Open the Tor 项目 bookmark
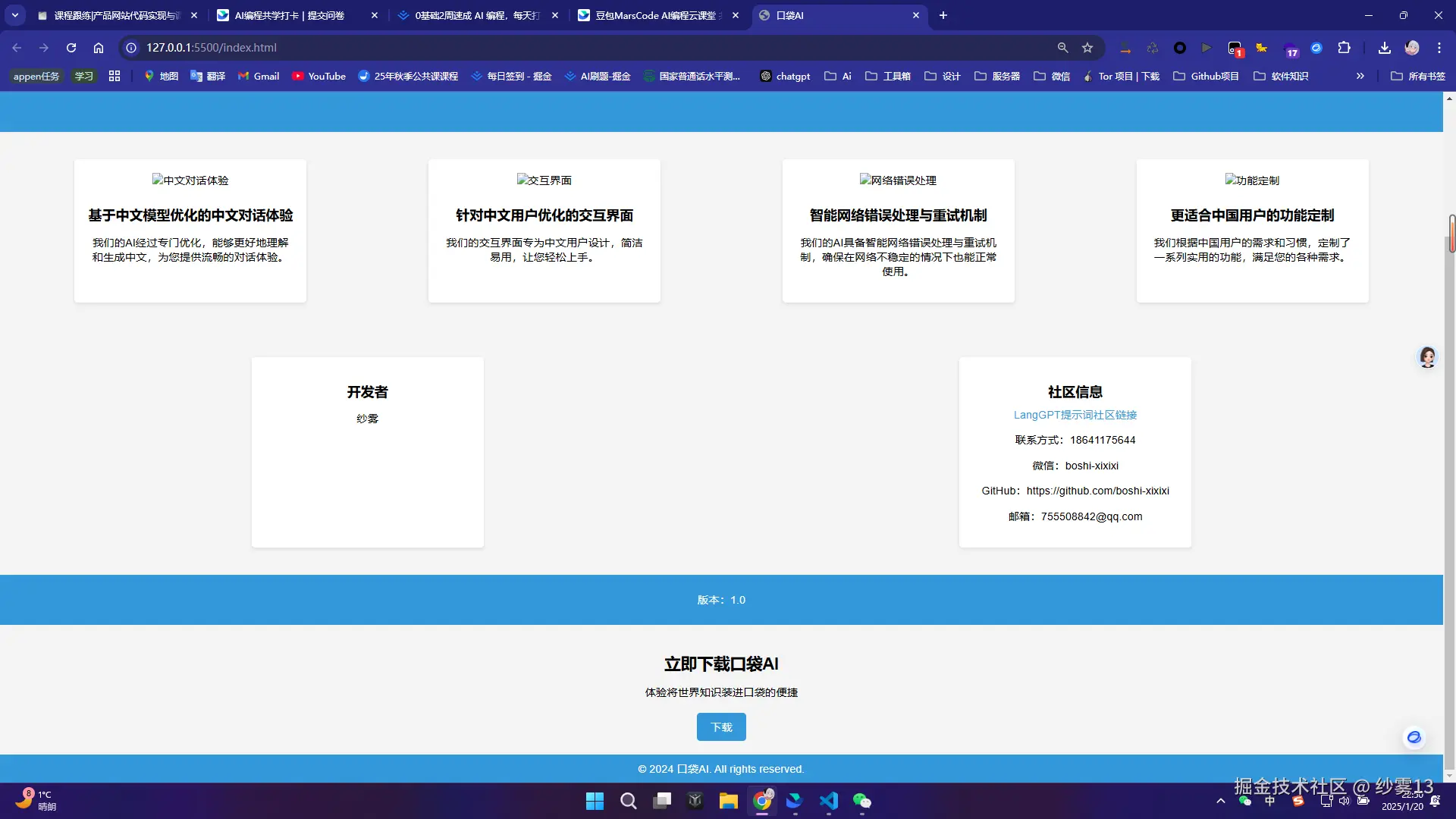Screen dimensions: 1456x819 coord(1122,76)
